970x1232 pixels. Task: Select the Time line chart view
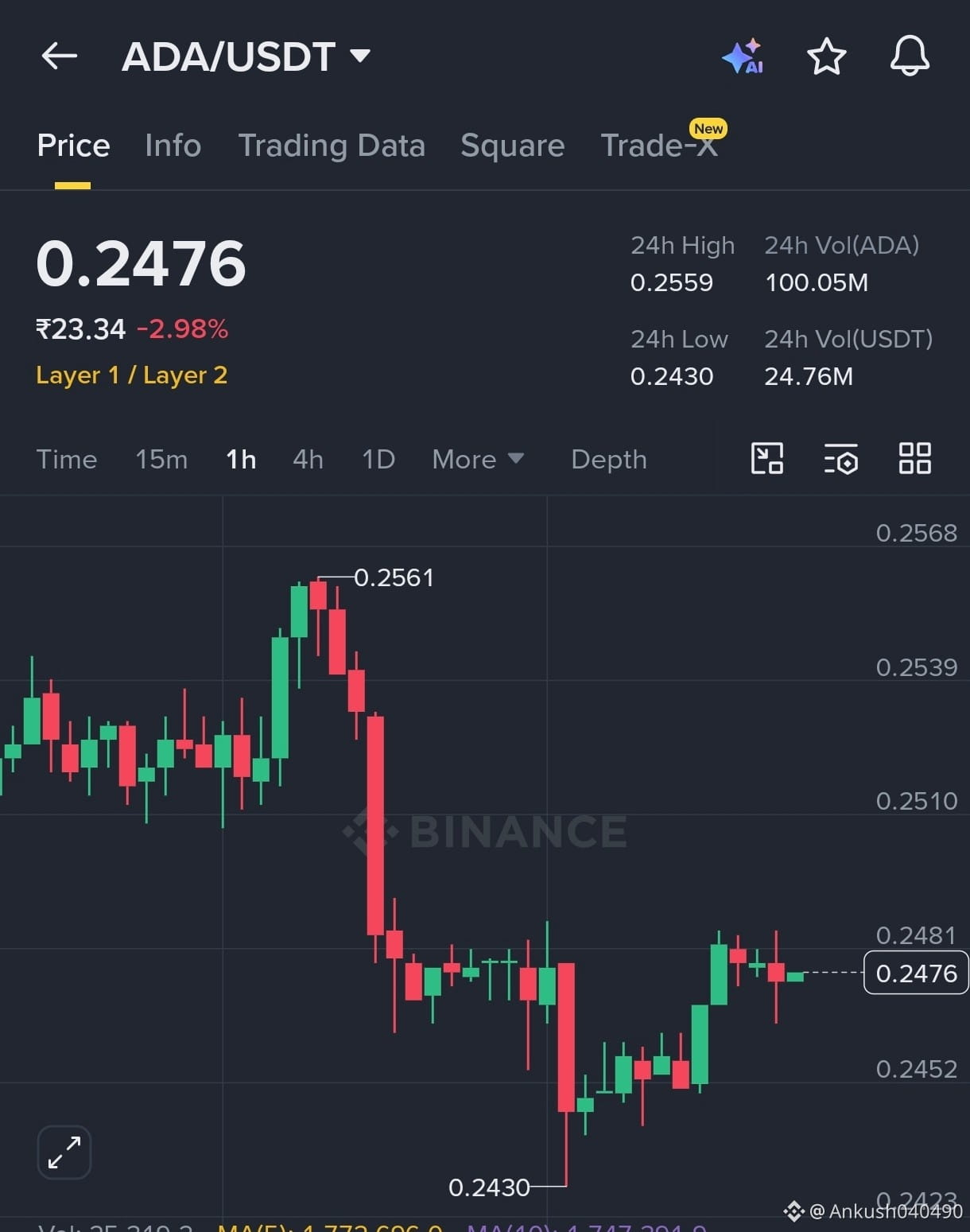(x=67, y=459)
